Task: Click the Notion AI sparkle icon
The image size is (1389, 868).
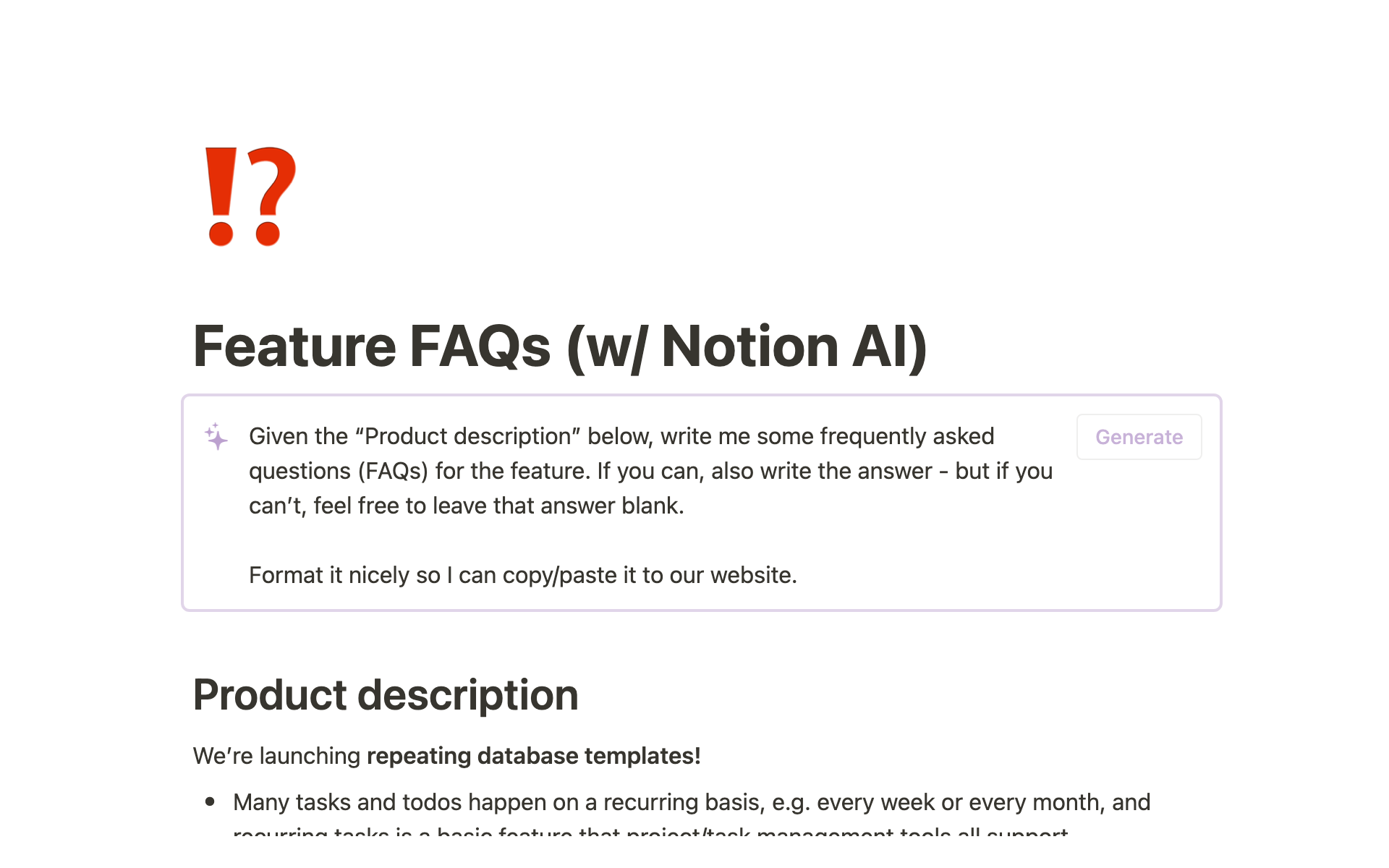Action: 216,436
